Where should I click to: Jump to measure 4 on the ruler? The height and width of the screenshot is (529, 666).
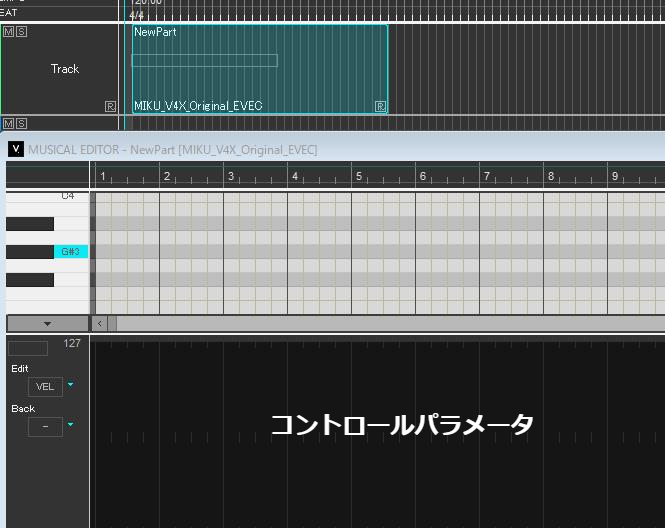295,176
